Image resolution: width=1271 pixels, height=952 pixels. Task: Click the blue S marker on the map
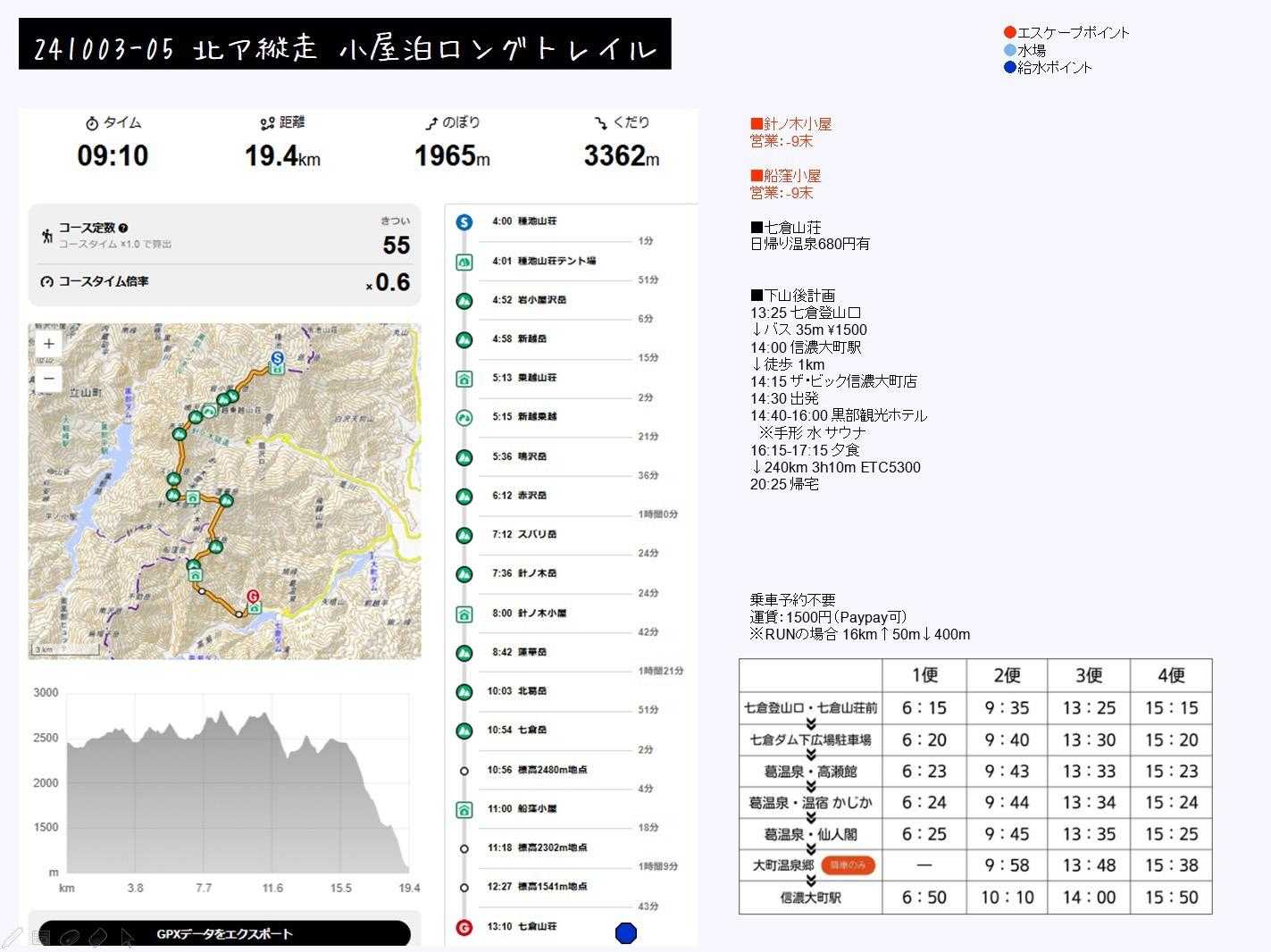277,357
